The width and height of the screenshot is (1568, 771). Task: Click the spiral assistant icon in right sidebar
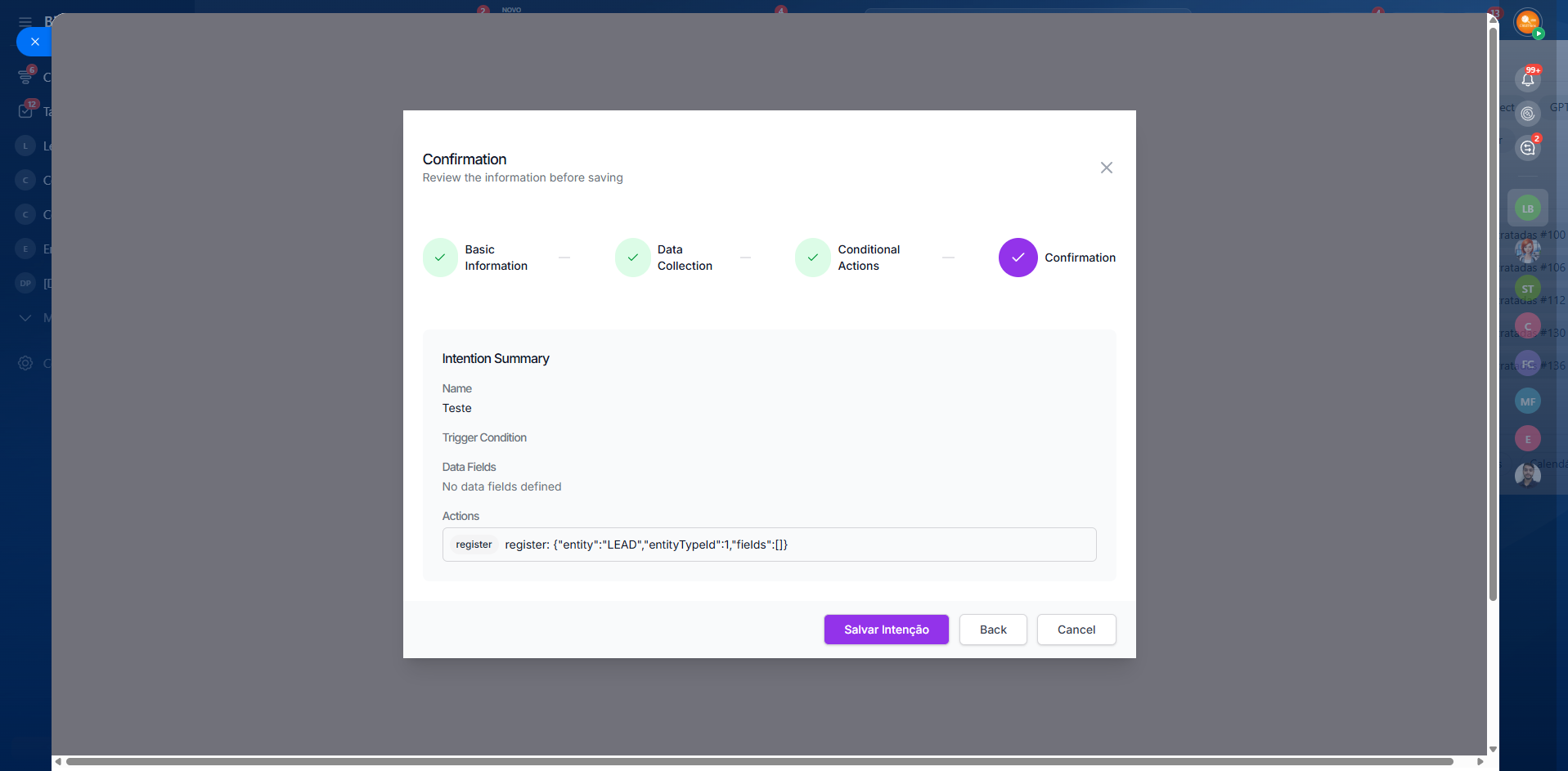(x=1527, y=114)
